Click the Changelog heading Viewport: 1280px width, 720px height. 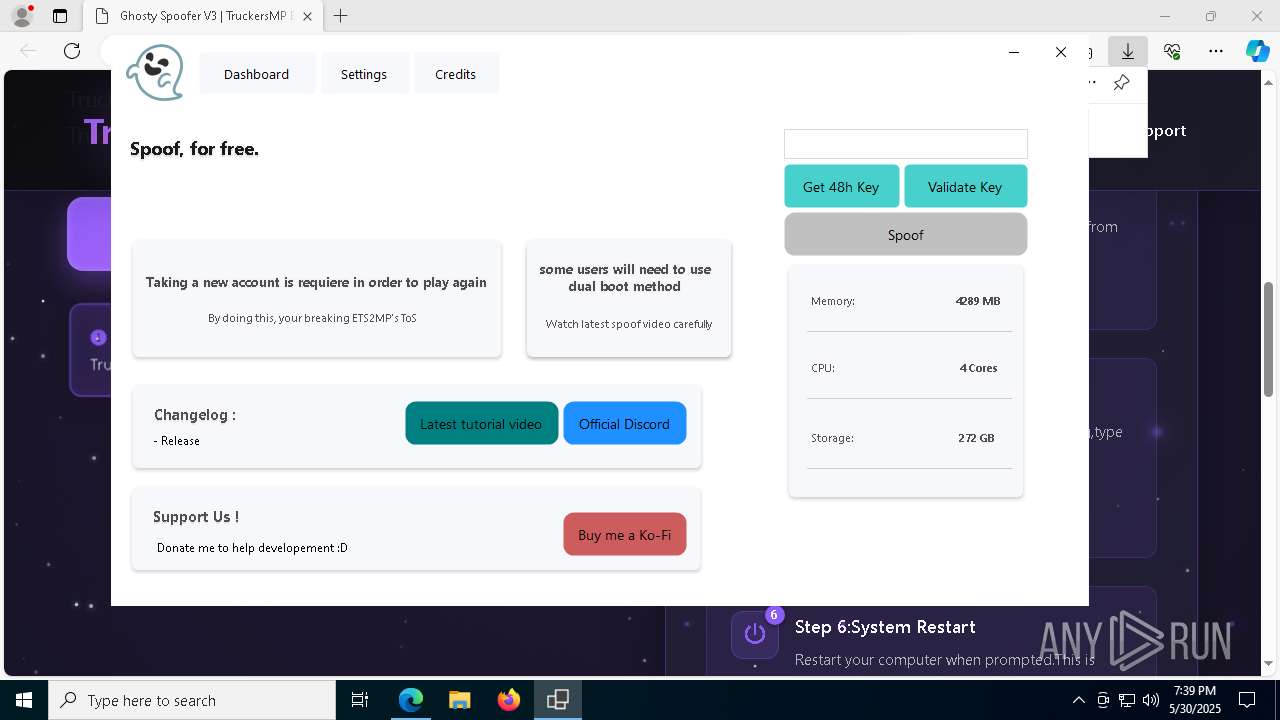[x=195, y=415]
